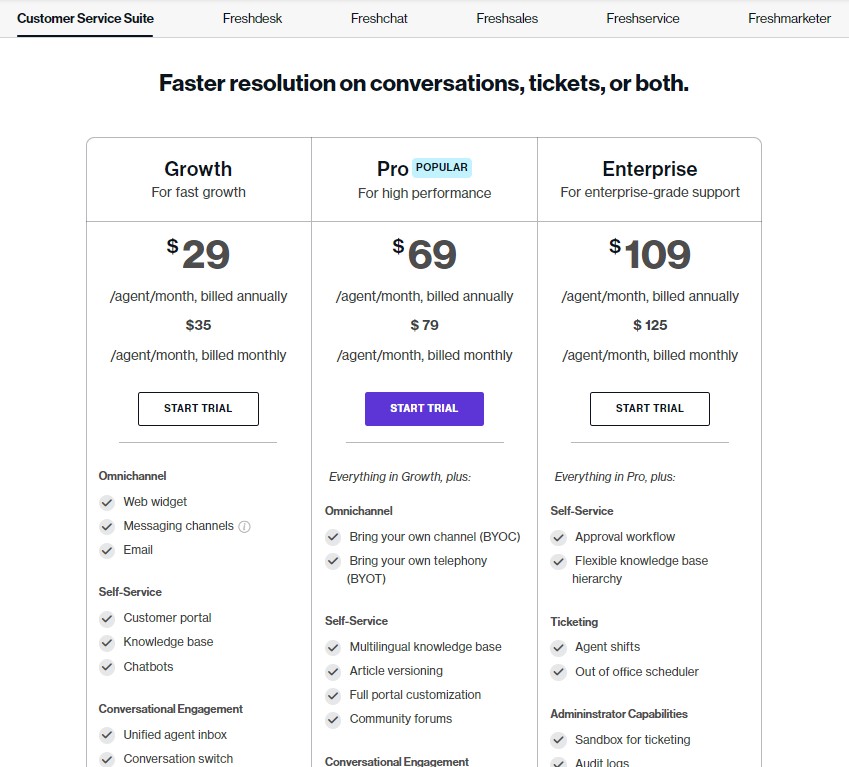Select the Customer Service Suite tab
849x767 pixels.
click(x=85, y=18)
